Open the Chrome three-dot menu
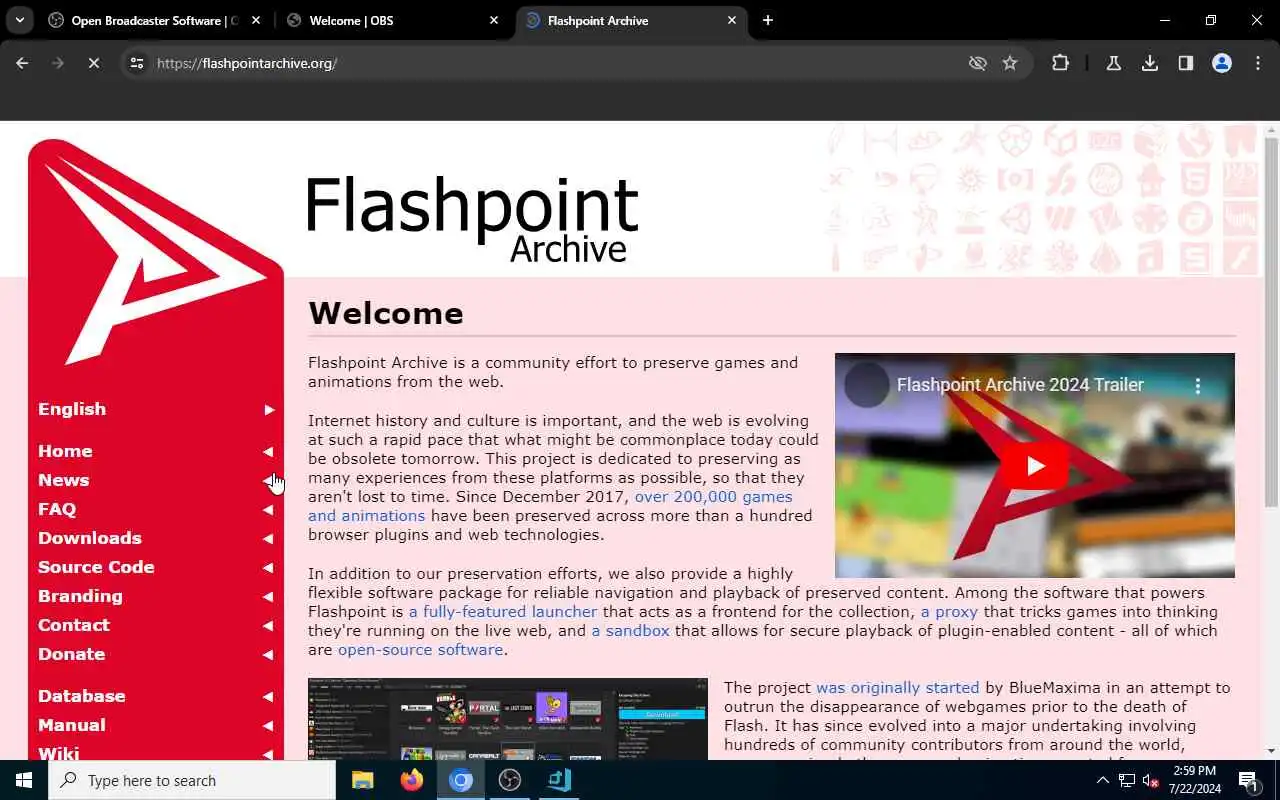This screenshot has width=1280, height=800. click(x=1258, y=63)
